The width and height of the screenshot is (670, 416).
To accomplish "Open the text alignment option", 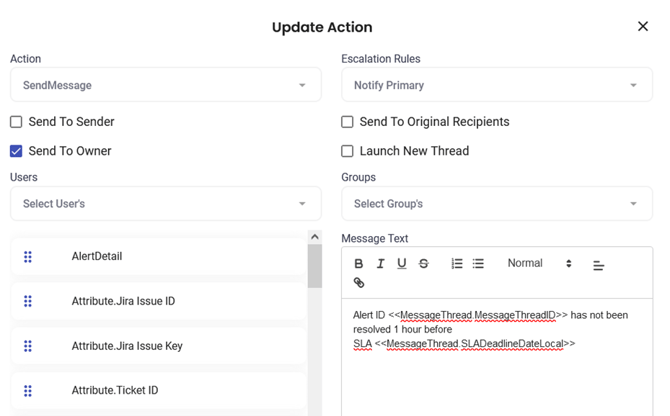I will [598, 266].
